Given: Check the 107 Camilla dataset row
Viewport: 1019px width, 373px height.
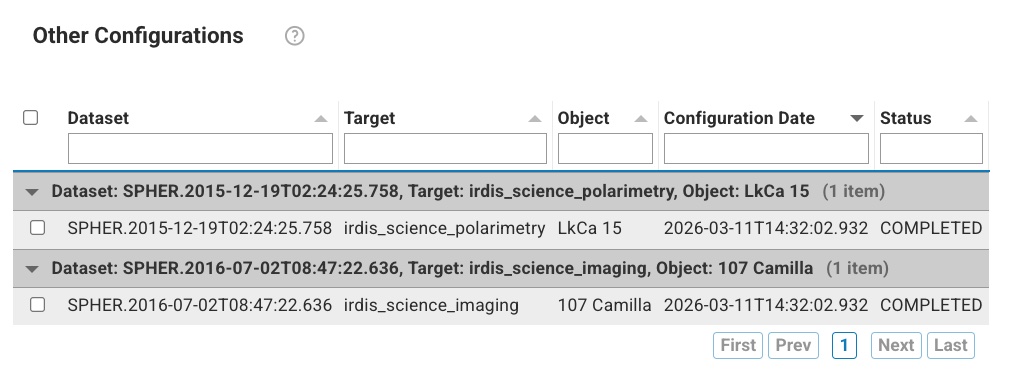Looking at the screenshot, I should 38,304.
